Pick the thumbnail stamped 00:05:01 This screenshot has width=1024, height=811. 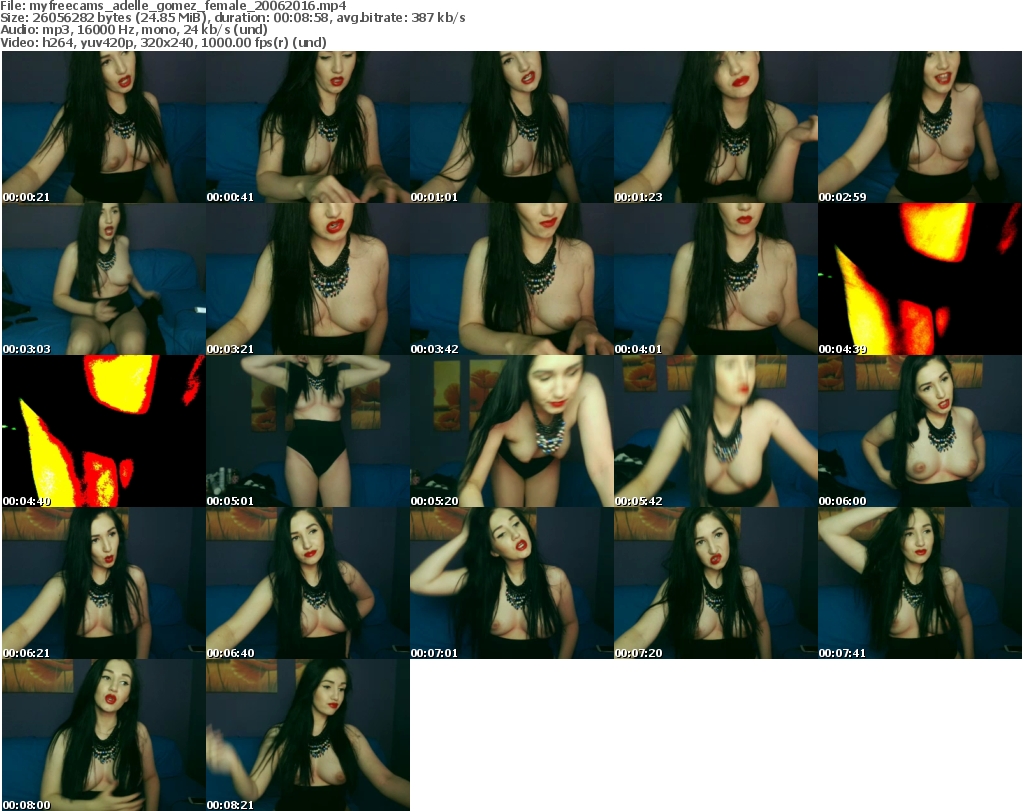coord(308,431)
